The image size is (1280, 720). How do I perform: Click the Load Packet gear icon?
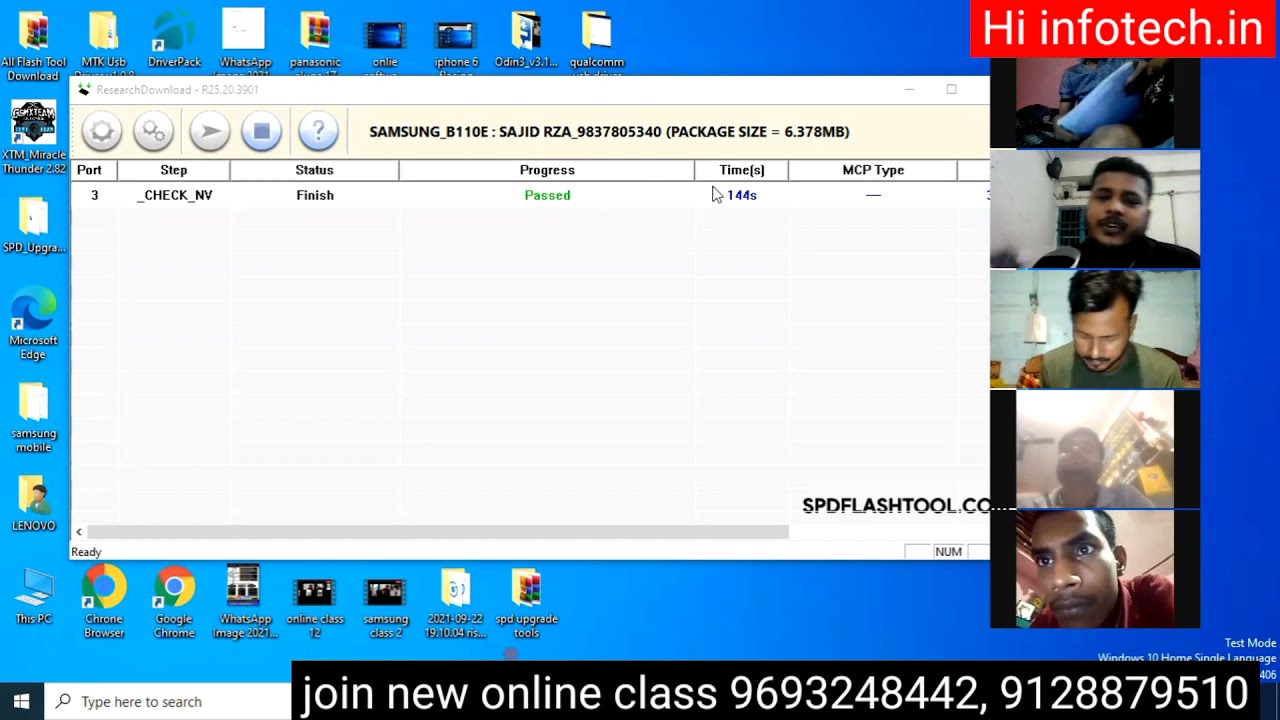tap(101, 131)
